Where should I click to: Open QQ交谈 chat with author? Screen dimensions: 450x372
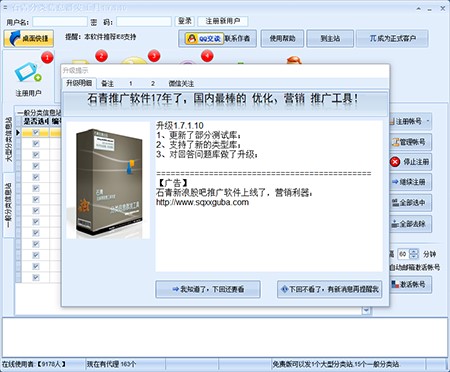[204, 39]
